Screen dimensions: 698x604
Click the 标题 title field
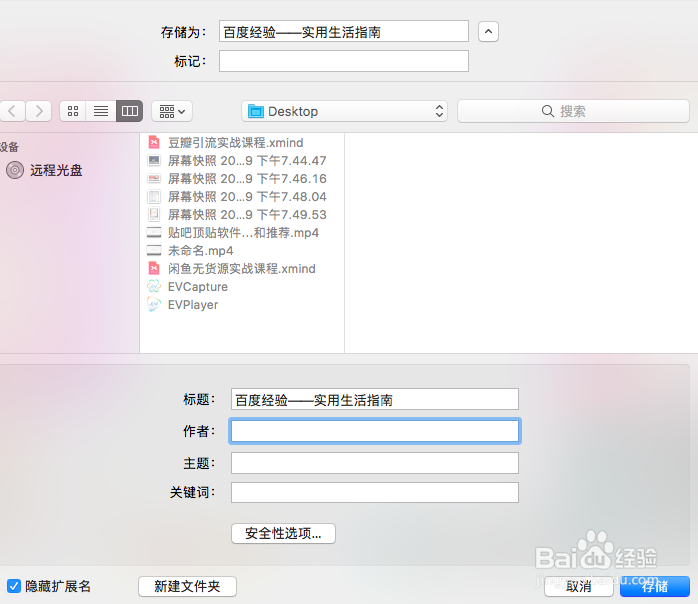[x=375, y=399]
